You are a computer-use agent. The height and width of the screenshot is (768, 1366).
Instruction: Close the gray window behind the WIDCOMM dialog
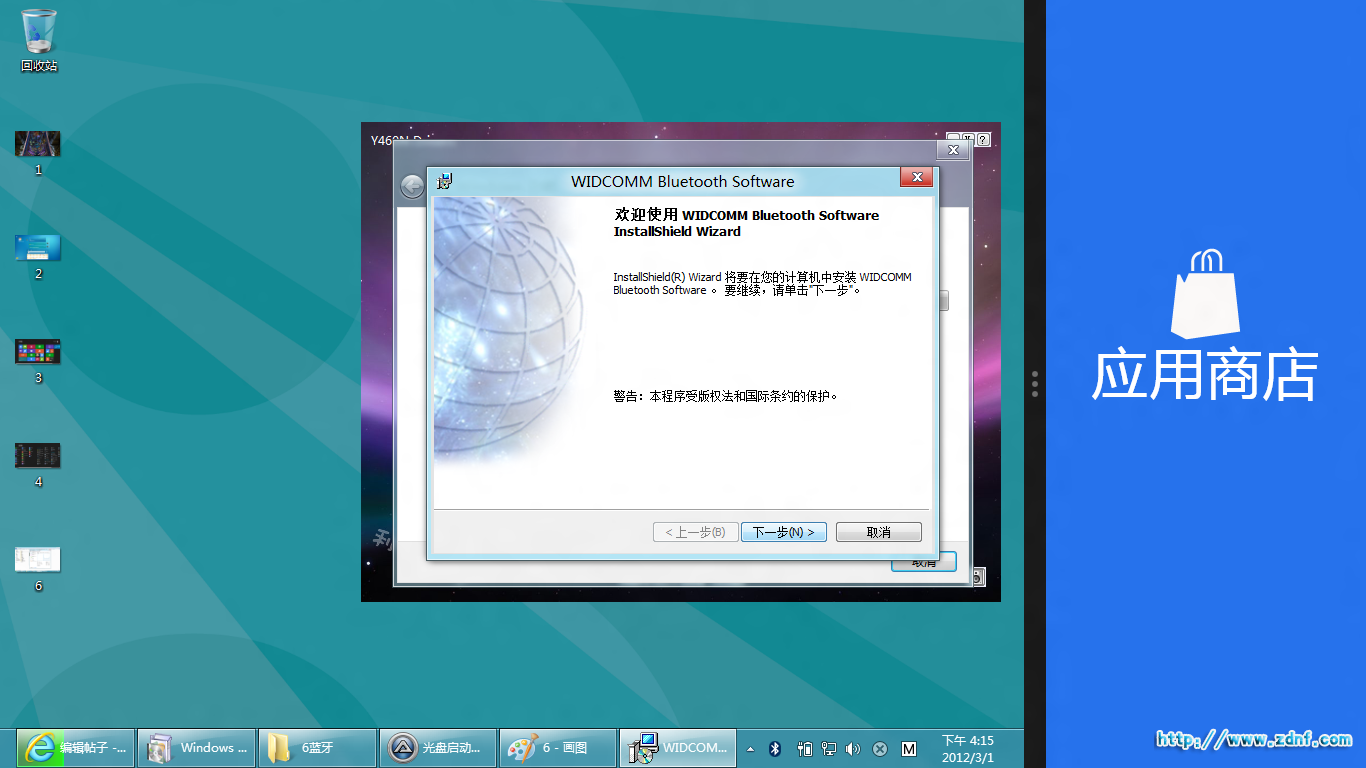pos(952,150)
